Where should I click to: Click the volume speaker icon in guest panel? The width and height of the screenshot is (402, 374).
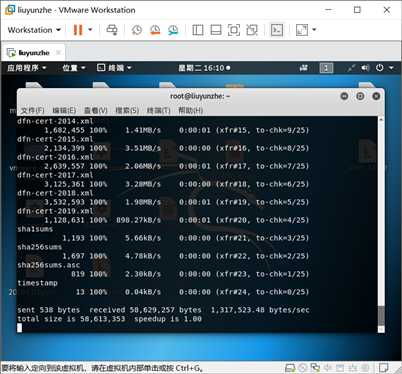tap(365, 68)
